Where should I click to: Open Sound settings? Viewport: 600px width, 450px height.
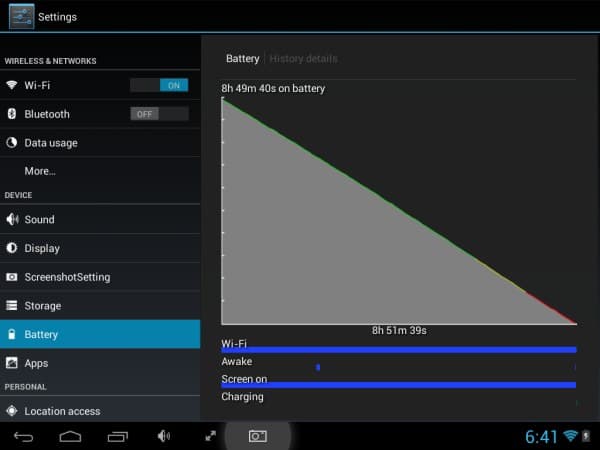coord(100,219)
